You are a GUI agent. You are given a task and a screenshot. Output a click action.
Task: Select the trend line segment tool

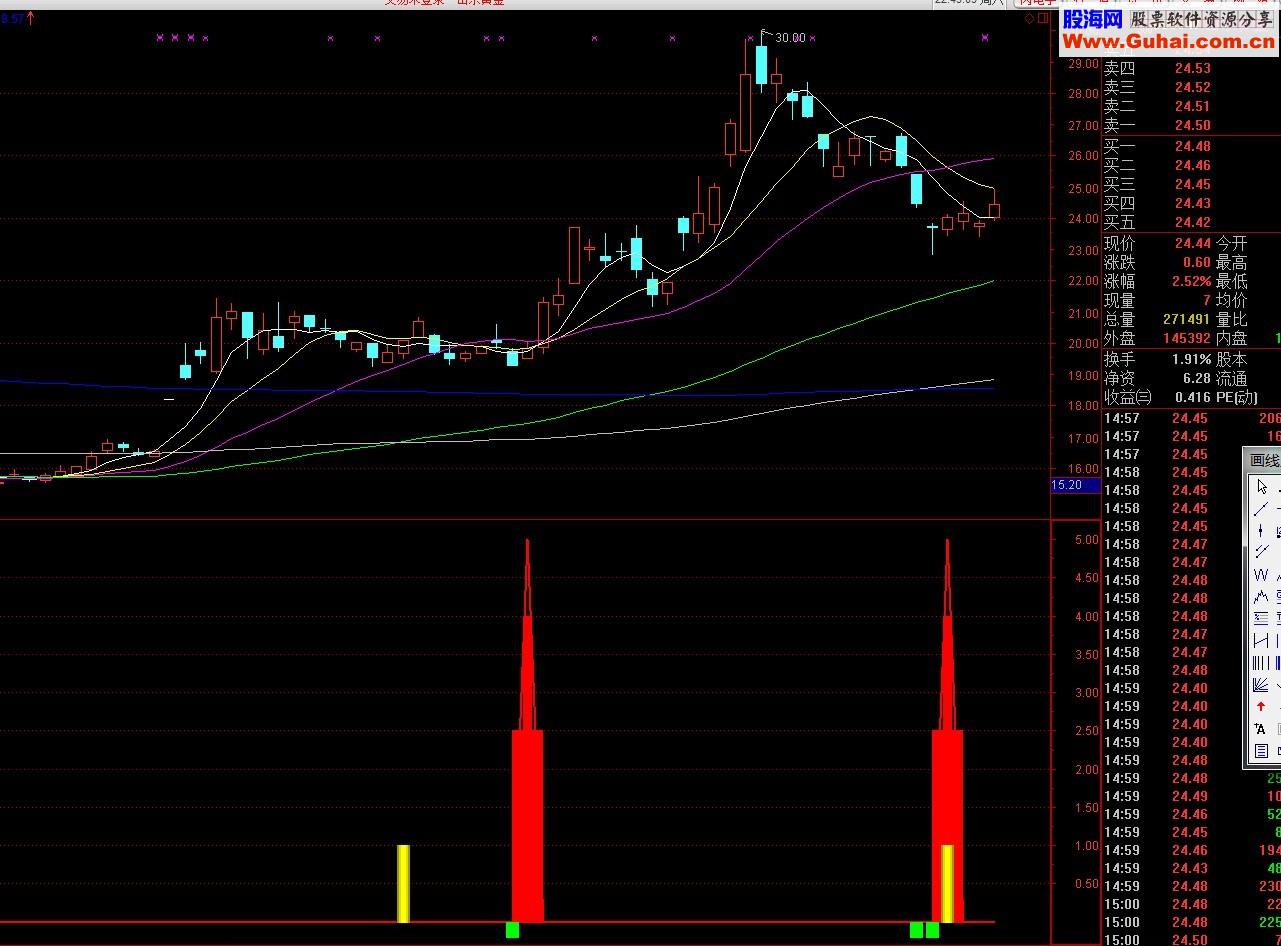coord(1261,509)
